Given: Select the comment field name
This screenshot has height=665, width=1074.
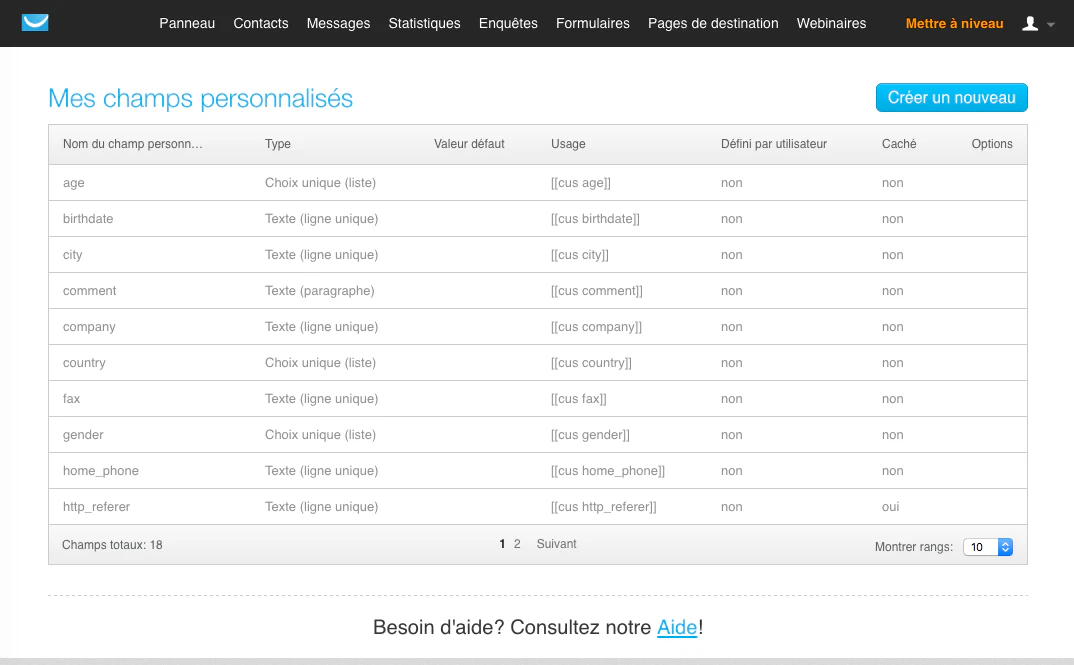Looking at the screenshot, I should click(x=90, y=290).
